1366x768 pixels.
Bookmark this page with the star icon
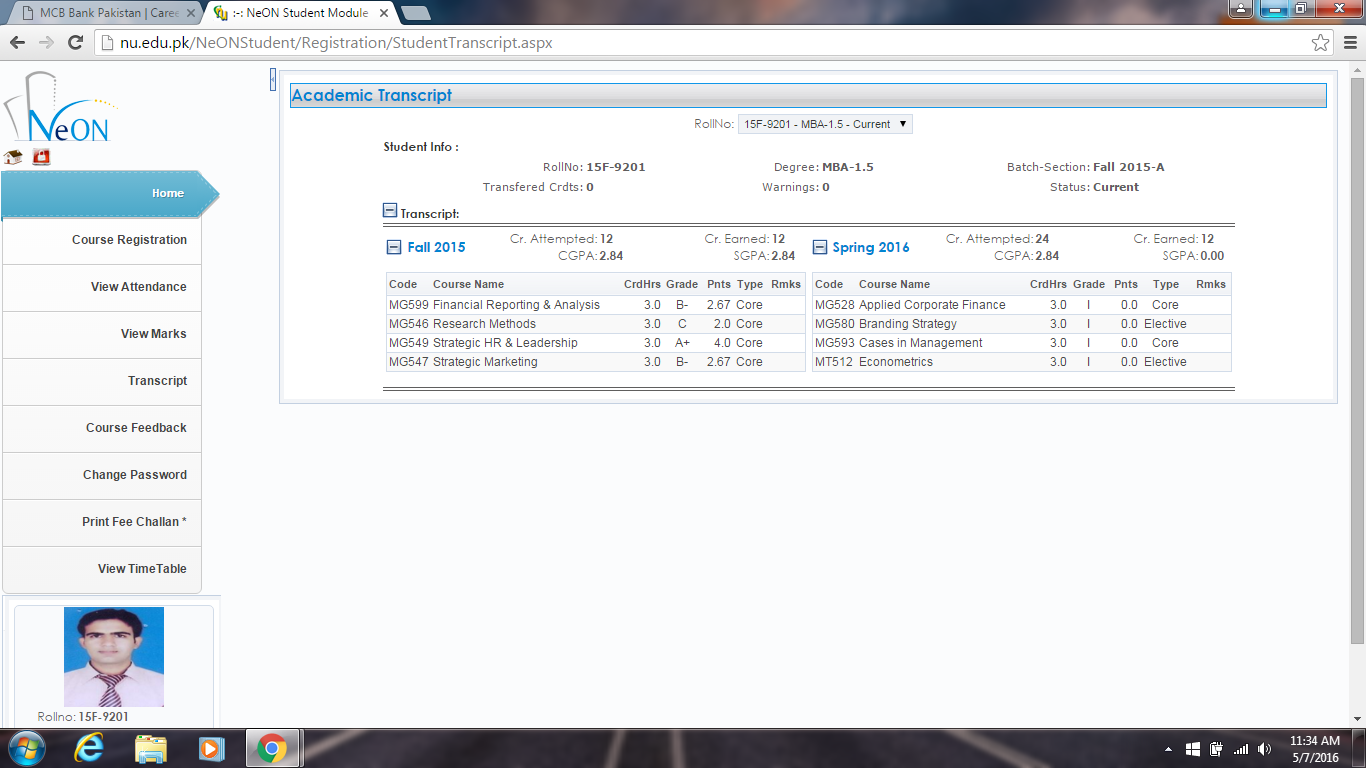tap(1320, 43)
